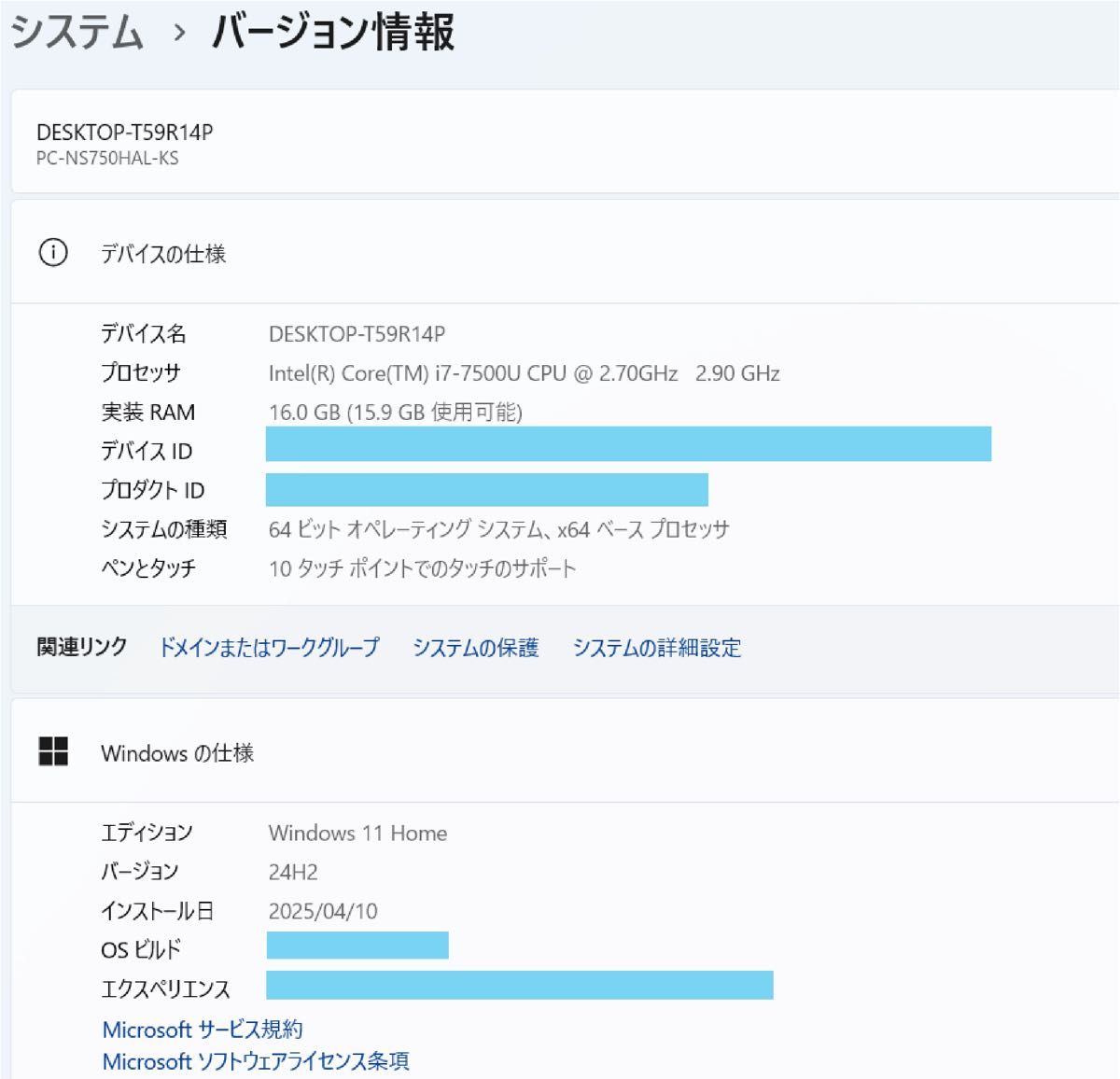Click the info icon beside デバイスの仕様
This screenshot has height=1079, width=1120.
[x=53, y=253]
